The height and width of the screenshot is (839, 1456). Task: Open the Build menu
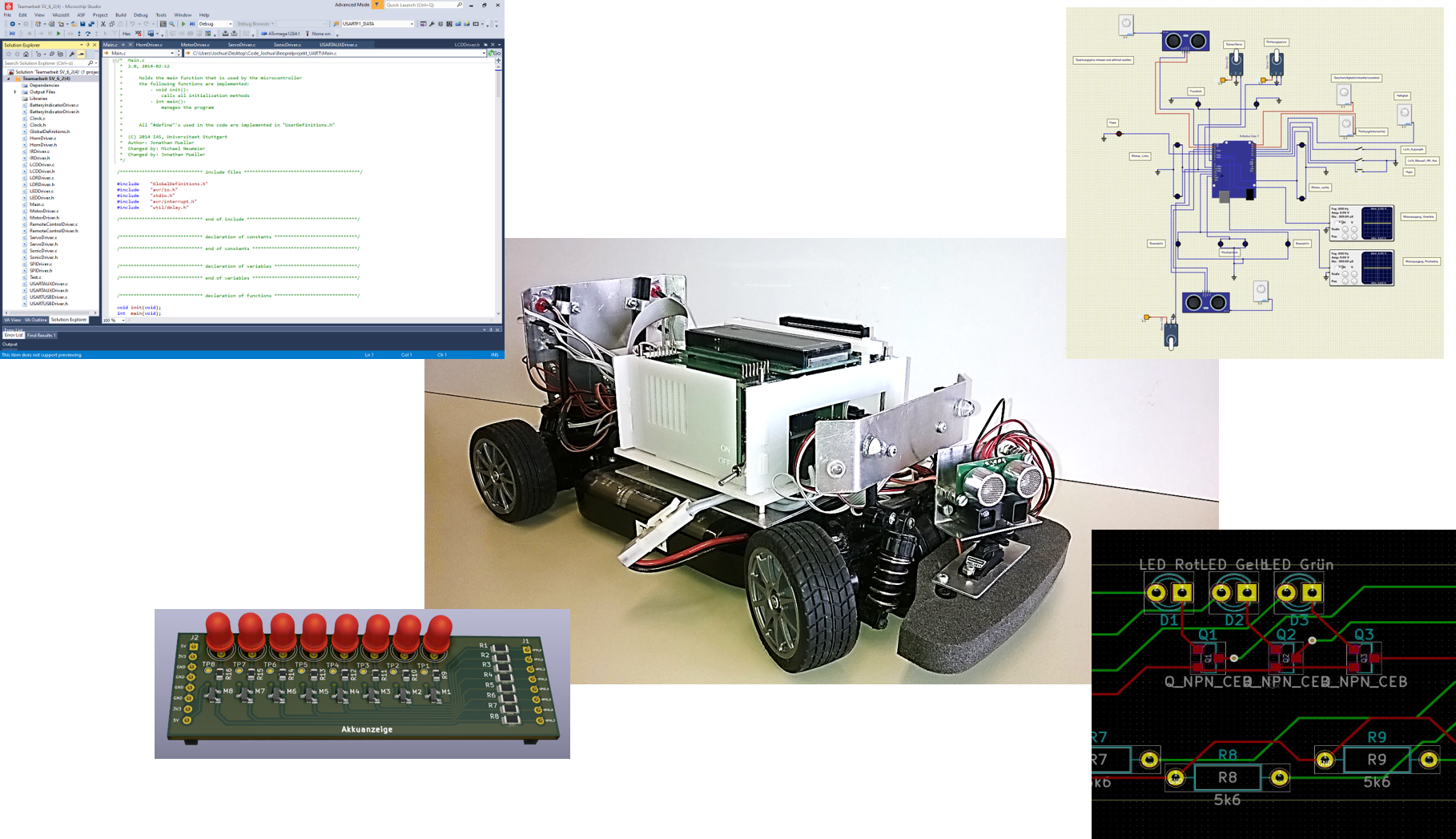pyautogui.click(x=121, y=14)
